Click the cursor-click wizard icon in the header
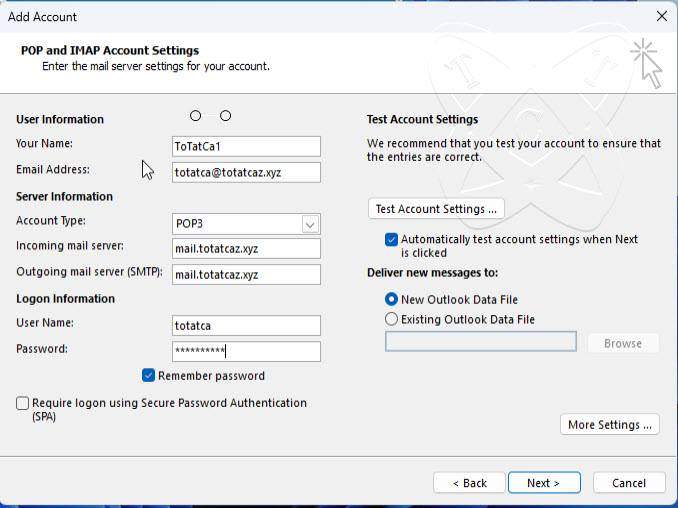This screenshot has width=678, height=508. pyautogui.click(x=646, y=63)
